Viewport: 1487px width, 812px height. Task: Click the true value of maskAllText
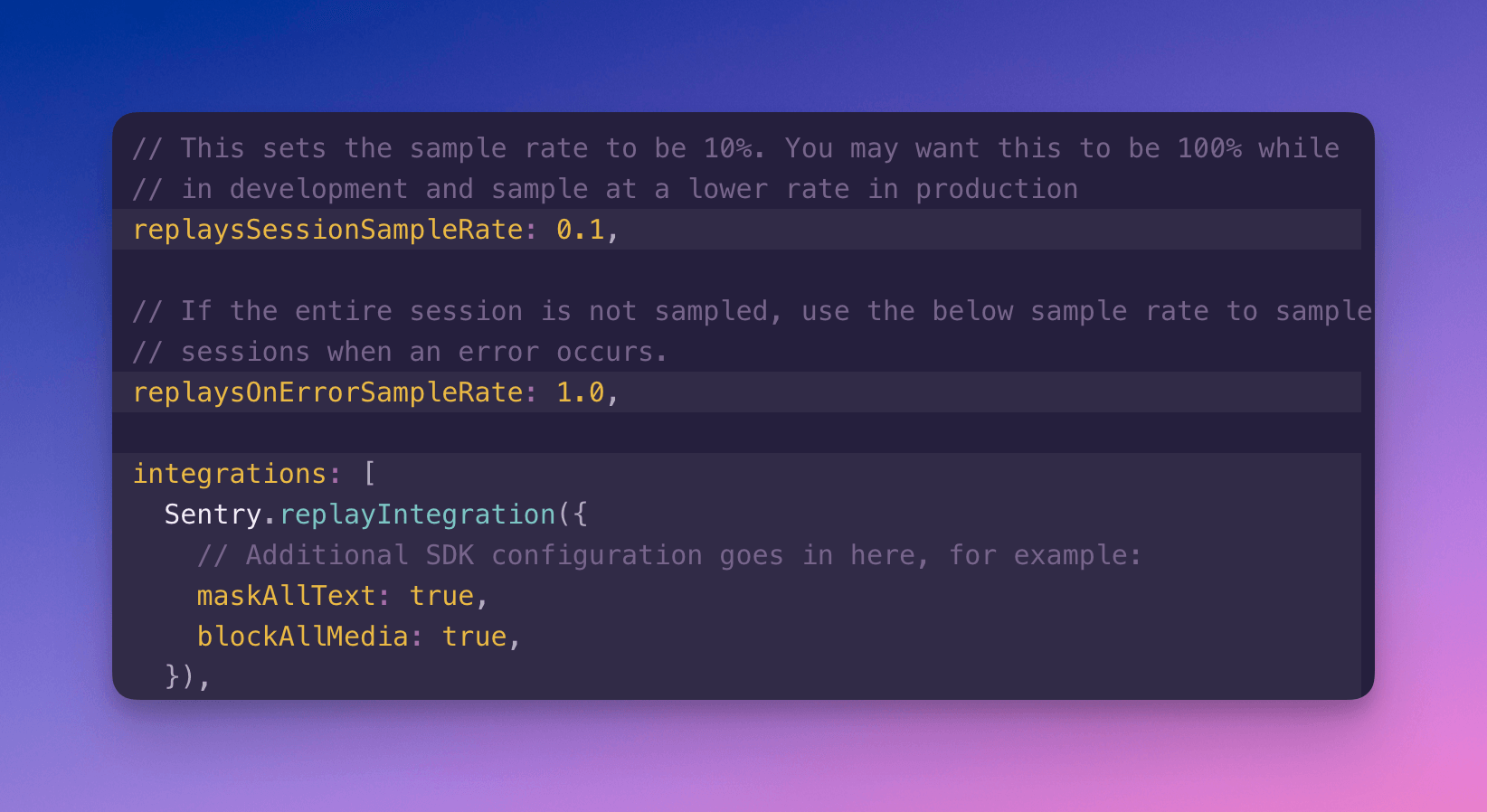tap(441, 596)
